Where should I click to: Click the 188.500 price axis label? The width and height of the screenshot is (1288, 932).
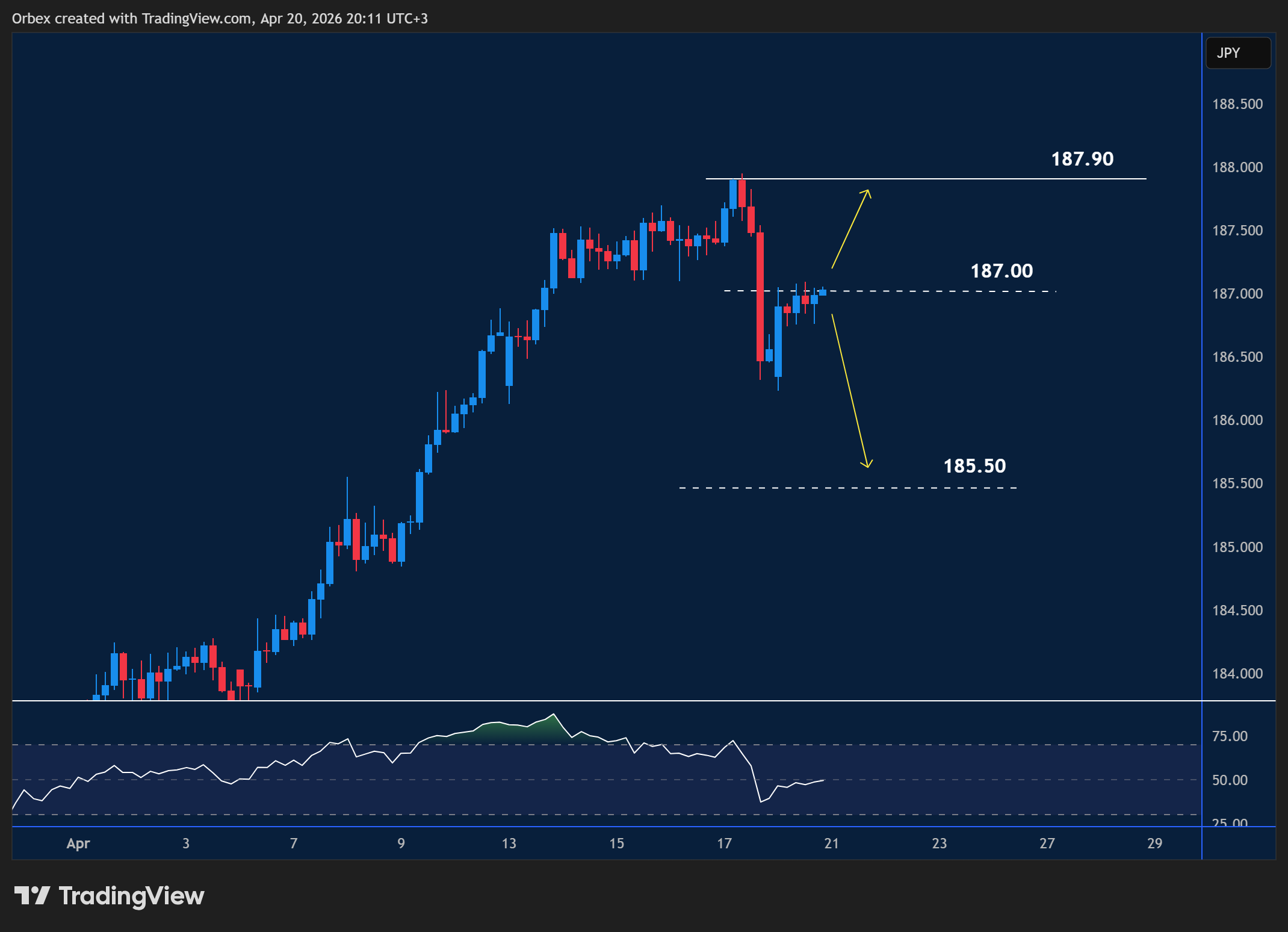click(x=1237, y=104)
